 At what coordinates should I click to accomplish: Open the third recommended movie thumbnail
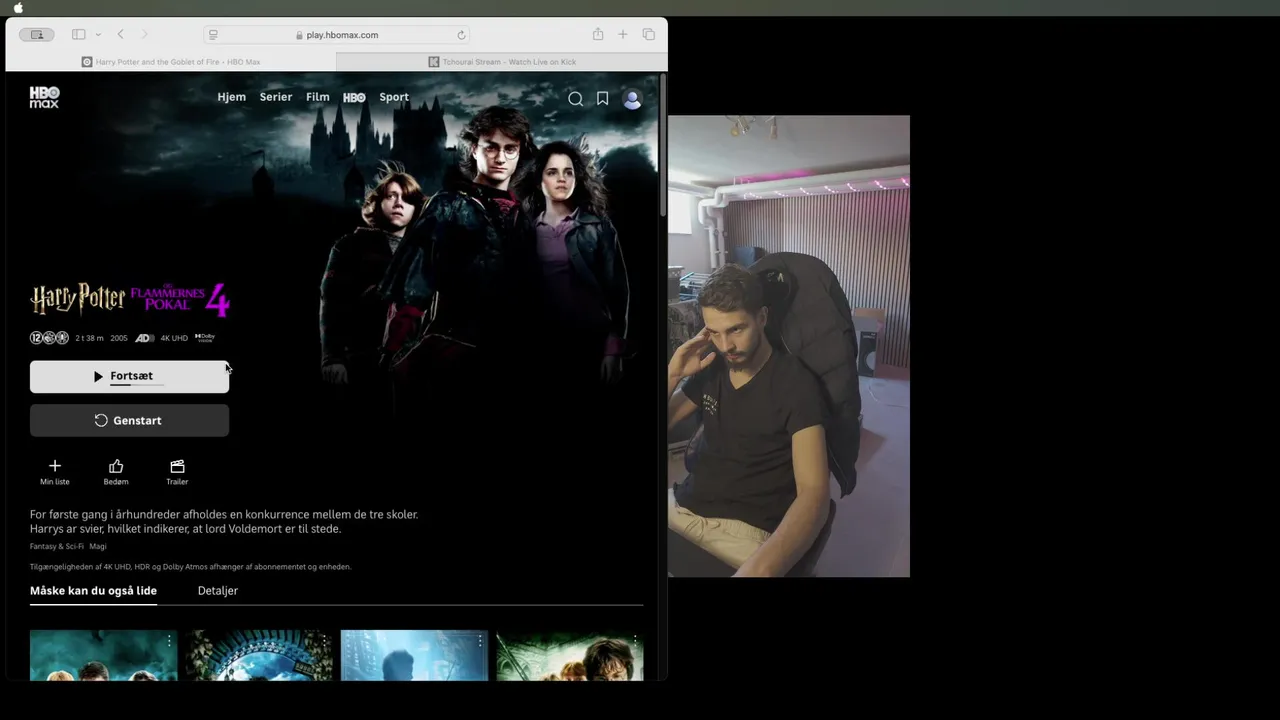pos(414,655)
